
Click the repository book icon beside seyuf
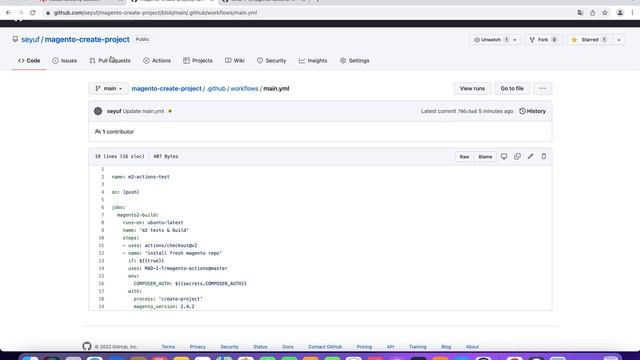(15, 39)
